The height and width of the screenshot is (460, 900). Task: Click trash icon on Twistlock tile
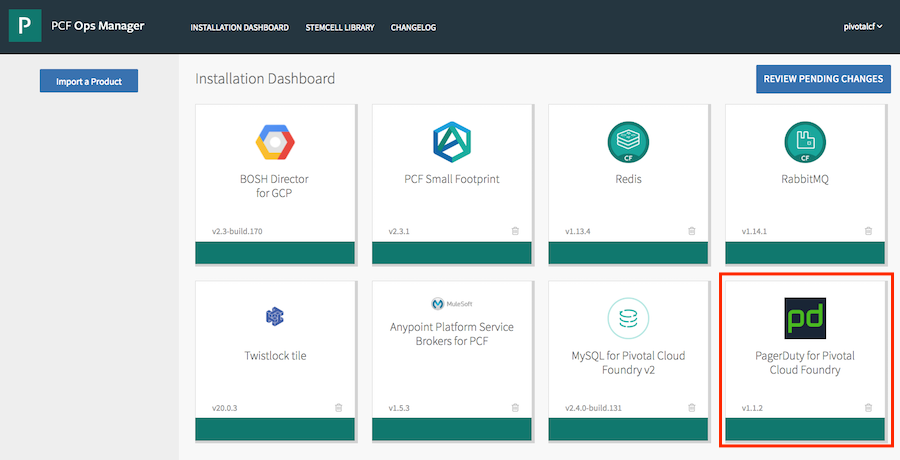[338, 408]
